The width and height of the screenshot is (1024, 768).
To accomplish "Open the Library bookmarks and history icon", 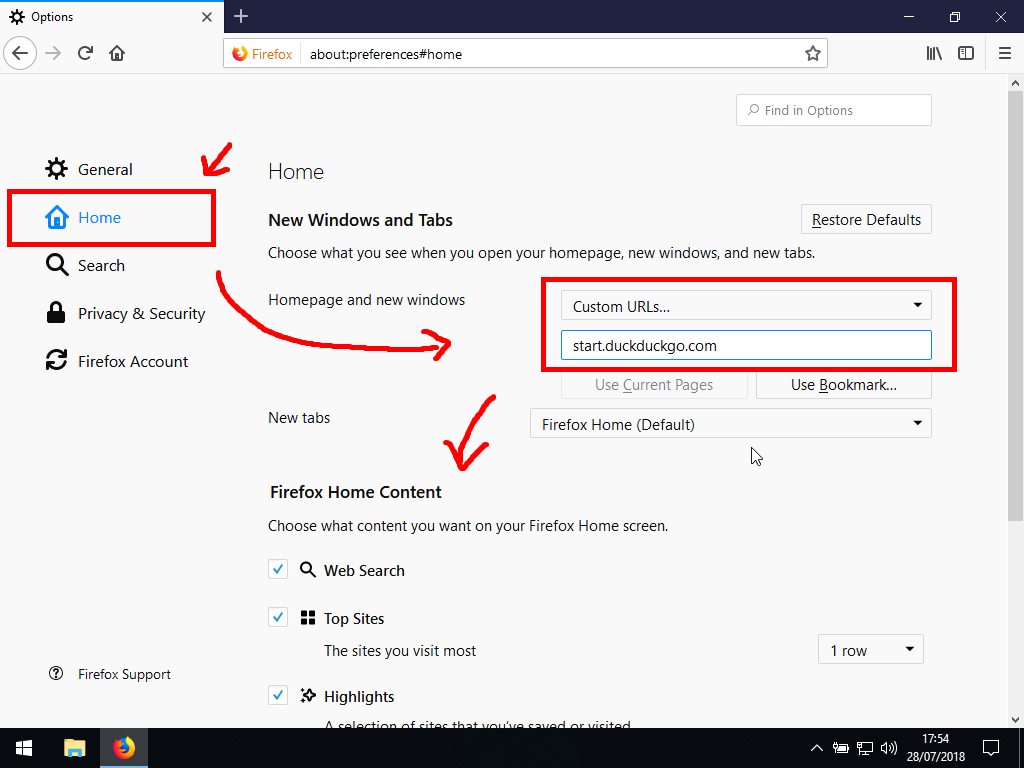I will [934, 54].
